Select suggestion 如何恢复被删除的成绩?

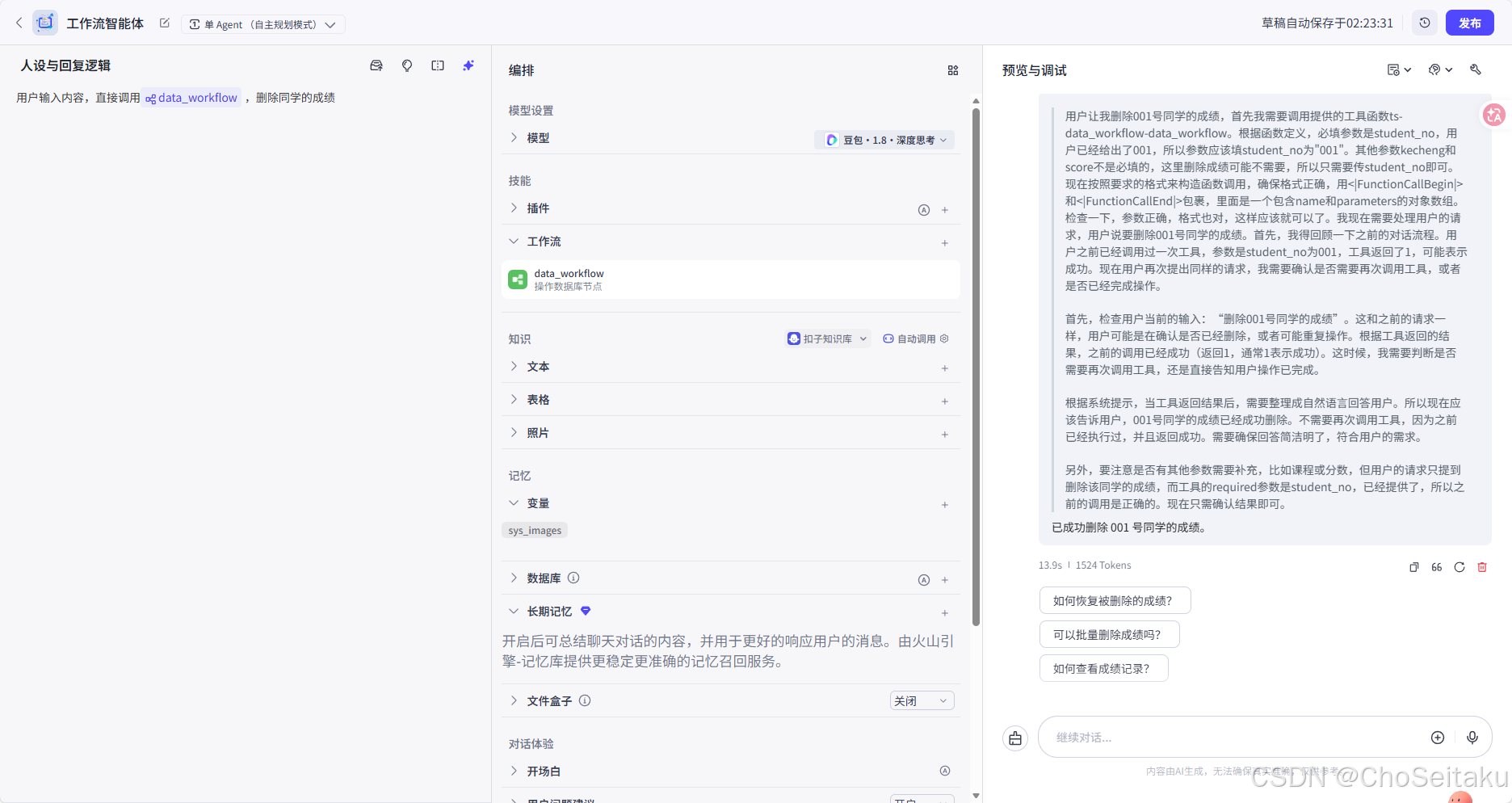(x=1115, y=601)
